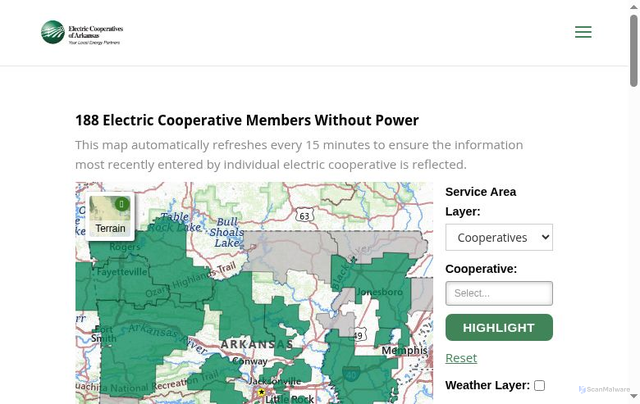The image size is (640, 404).
Task: Click the Memphis label on the map
Action: (x=404, y=351)
